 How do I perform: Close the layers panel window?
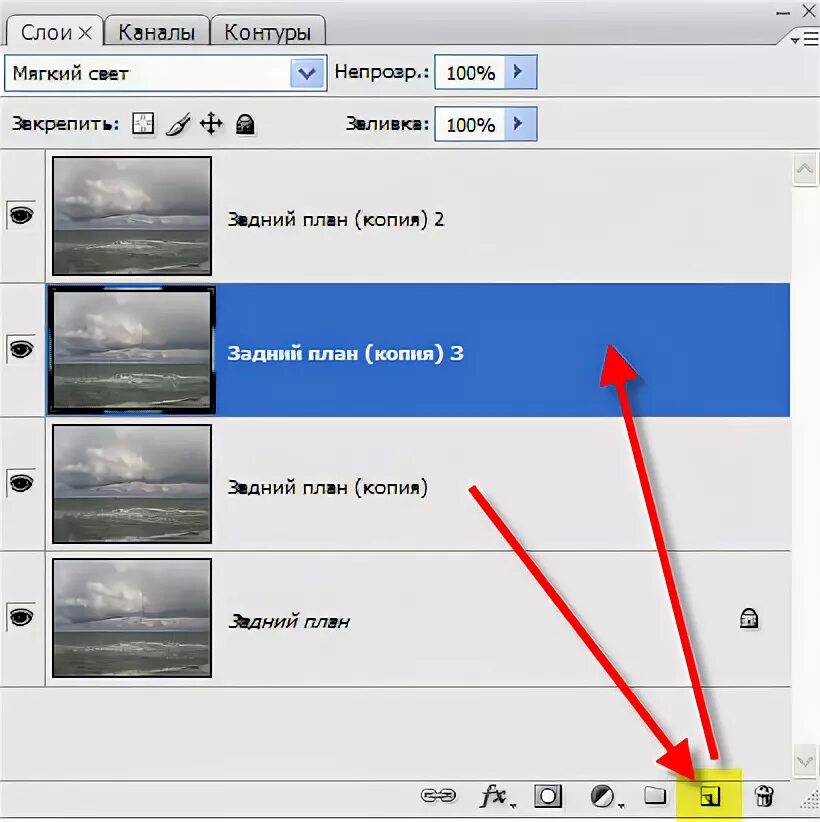click(810, 10)
